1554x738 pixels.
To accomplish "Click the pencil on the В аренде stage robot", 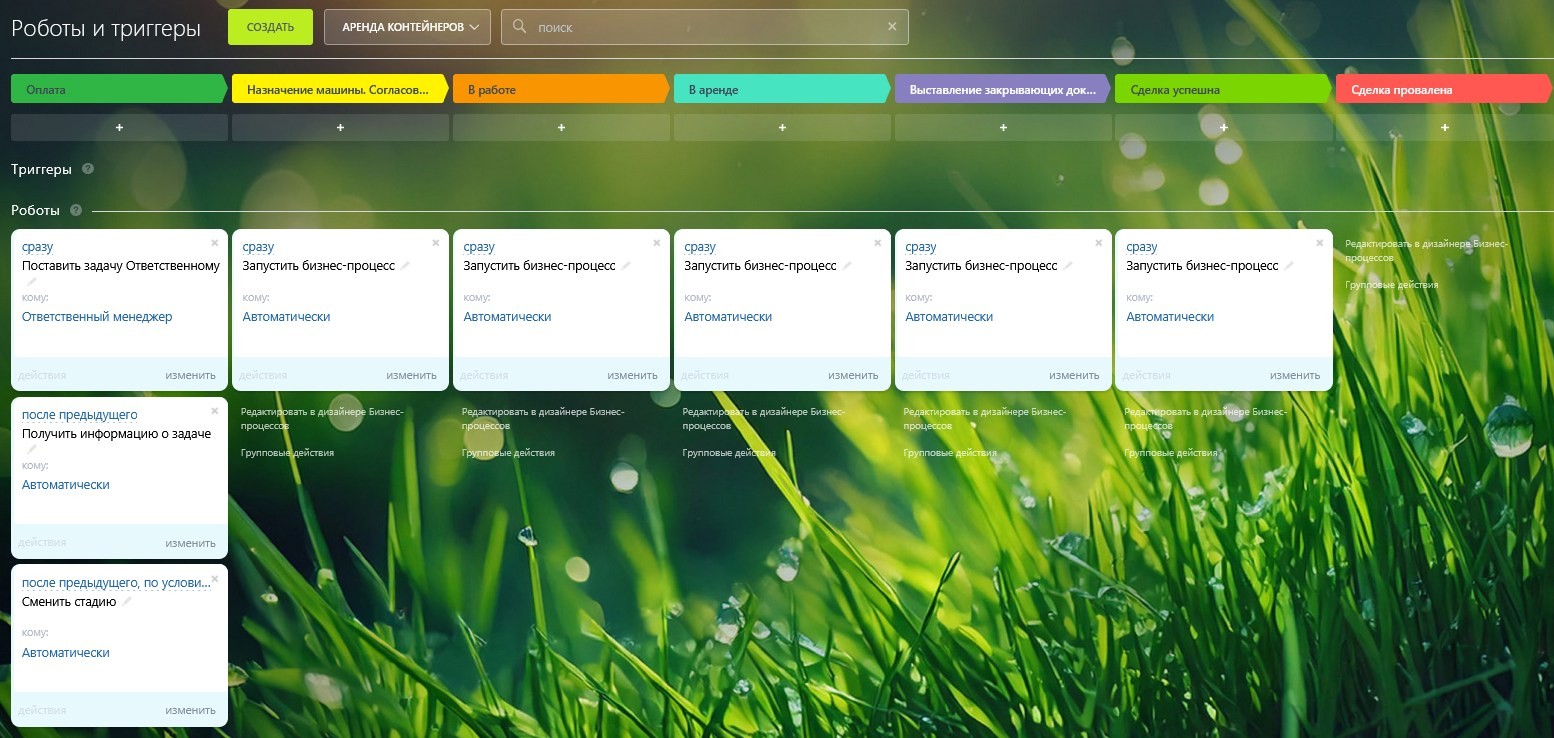I will tap(847, 266).
